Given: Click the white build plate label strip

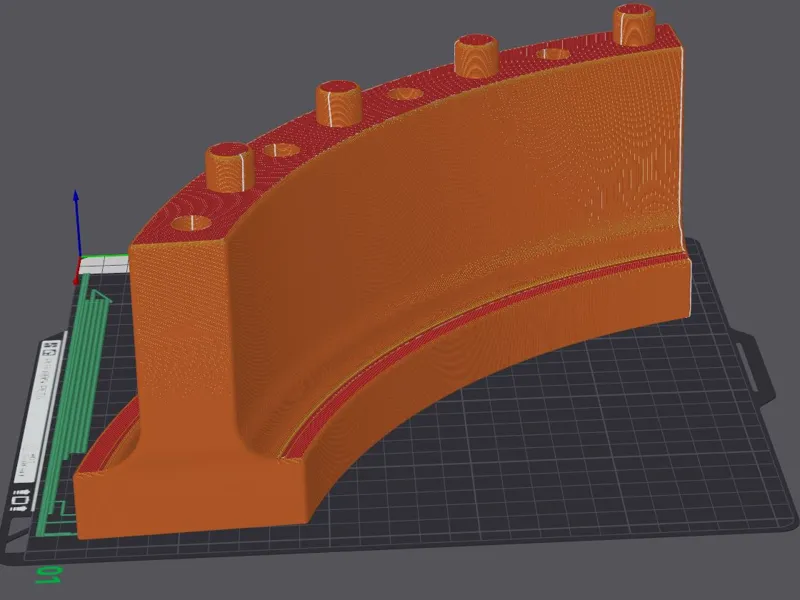Looking at the screenshot, I should [37, 411].
